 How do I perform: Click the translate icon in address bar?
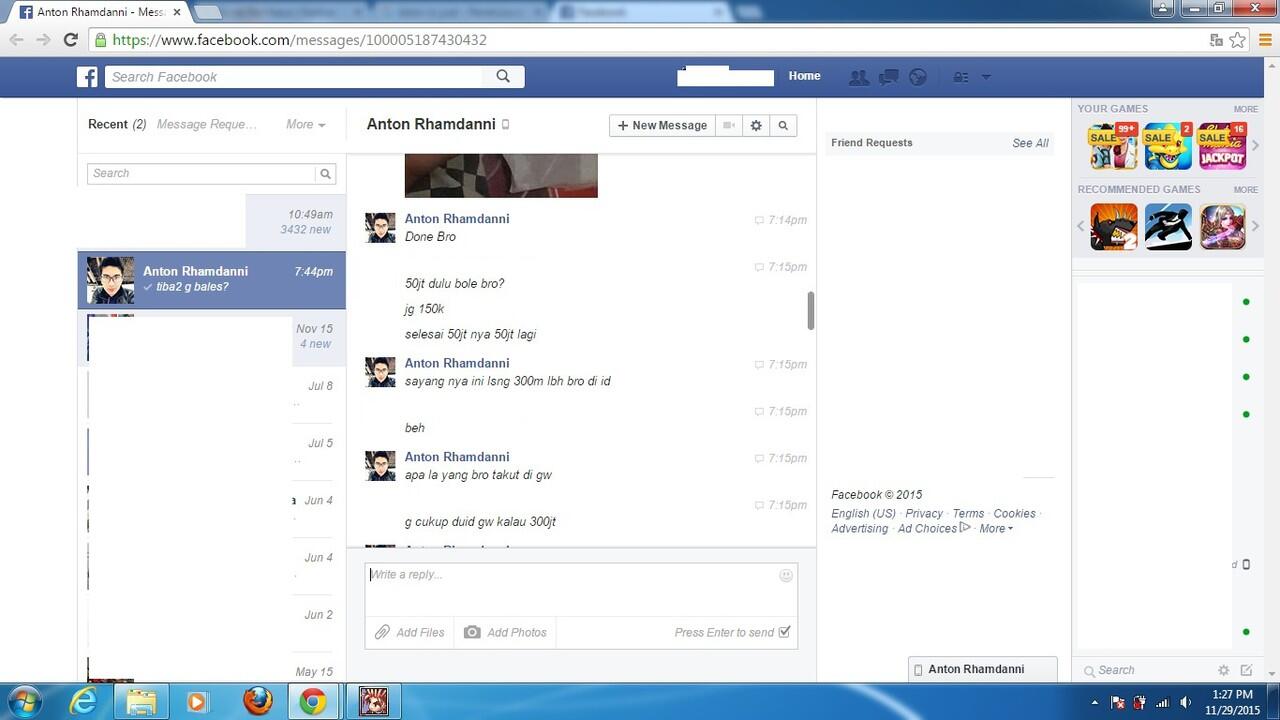pyautogui.click(x=1216, y=40)
